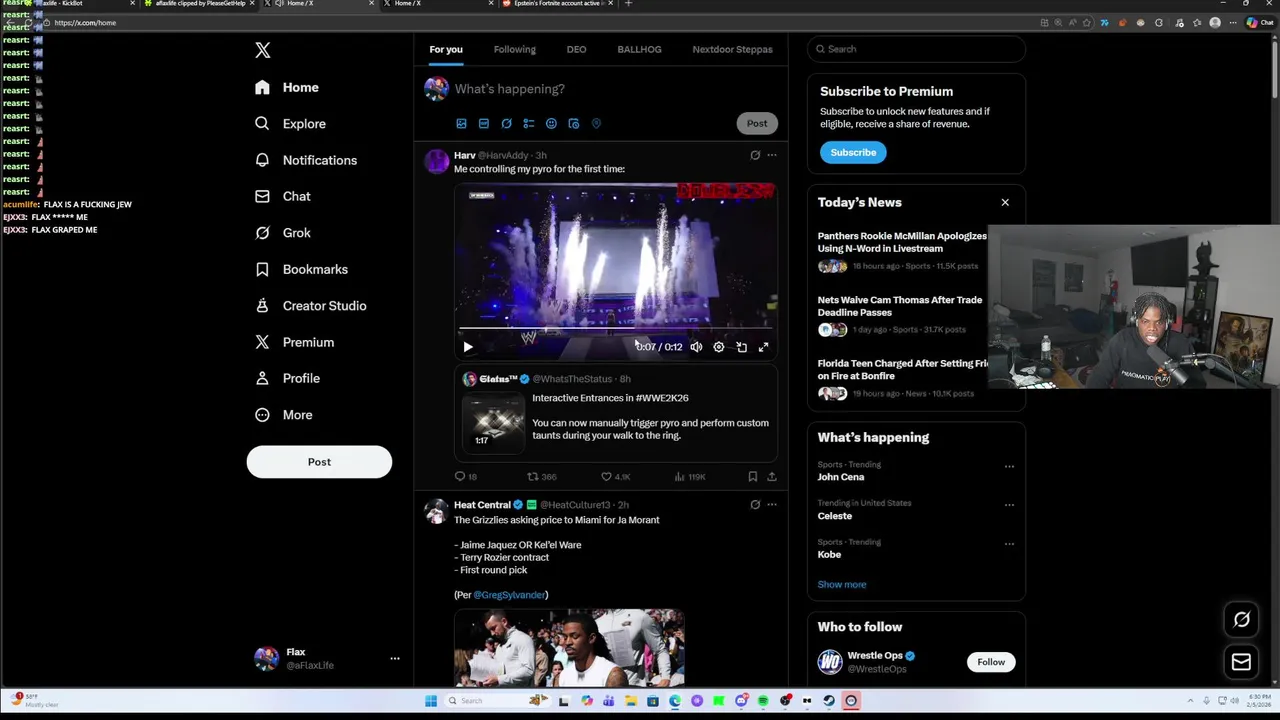The width and height of the screenshot is (1280, 720).
Task: Open the floating Grok button
Action: point(1241,620)
